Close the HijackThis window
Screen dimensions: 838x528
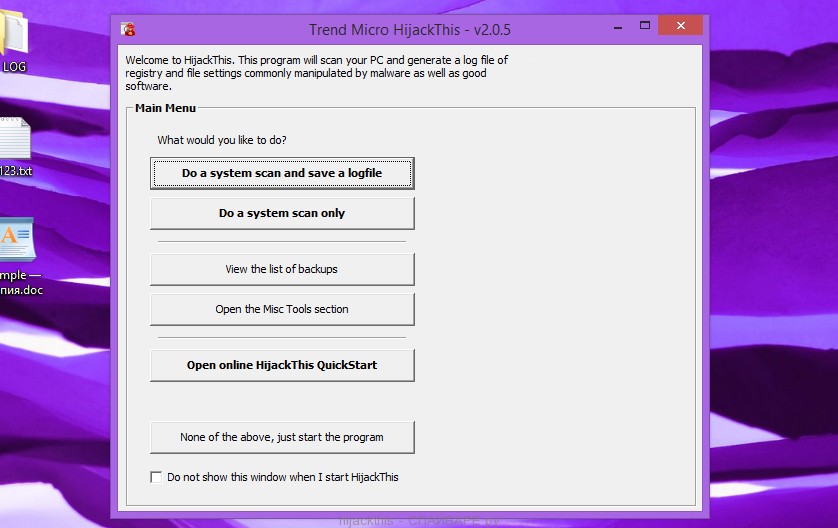pos(680,26)
